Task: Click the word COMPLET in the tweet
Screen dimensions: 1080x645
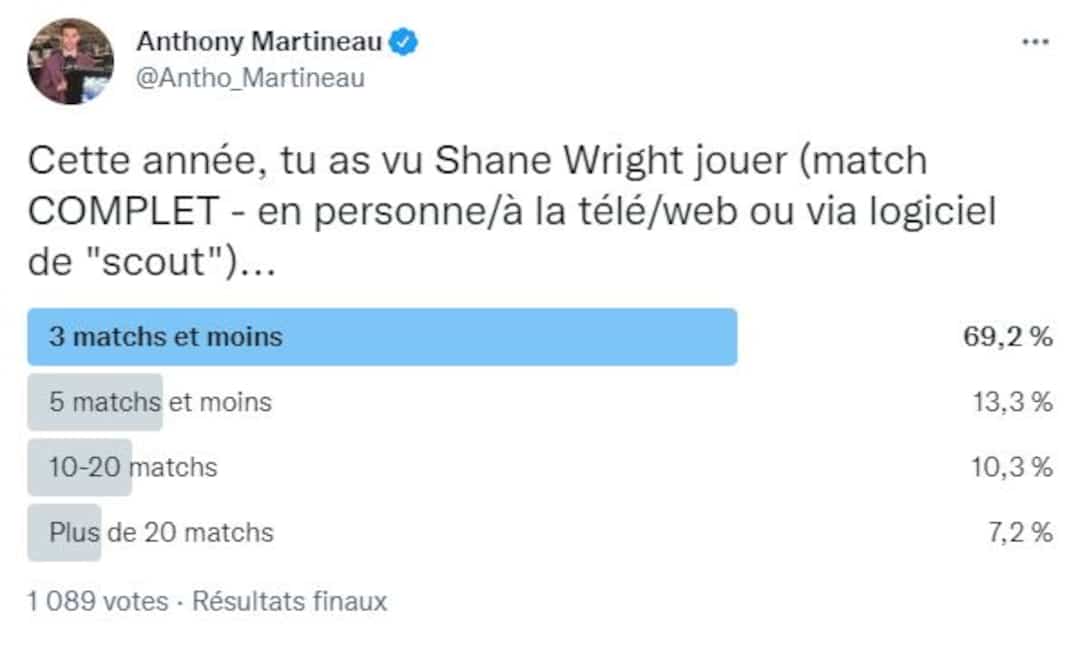Action: (x=123, y=211)
